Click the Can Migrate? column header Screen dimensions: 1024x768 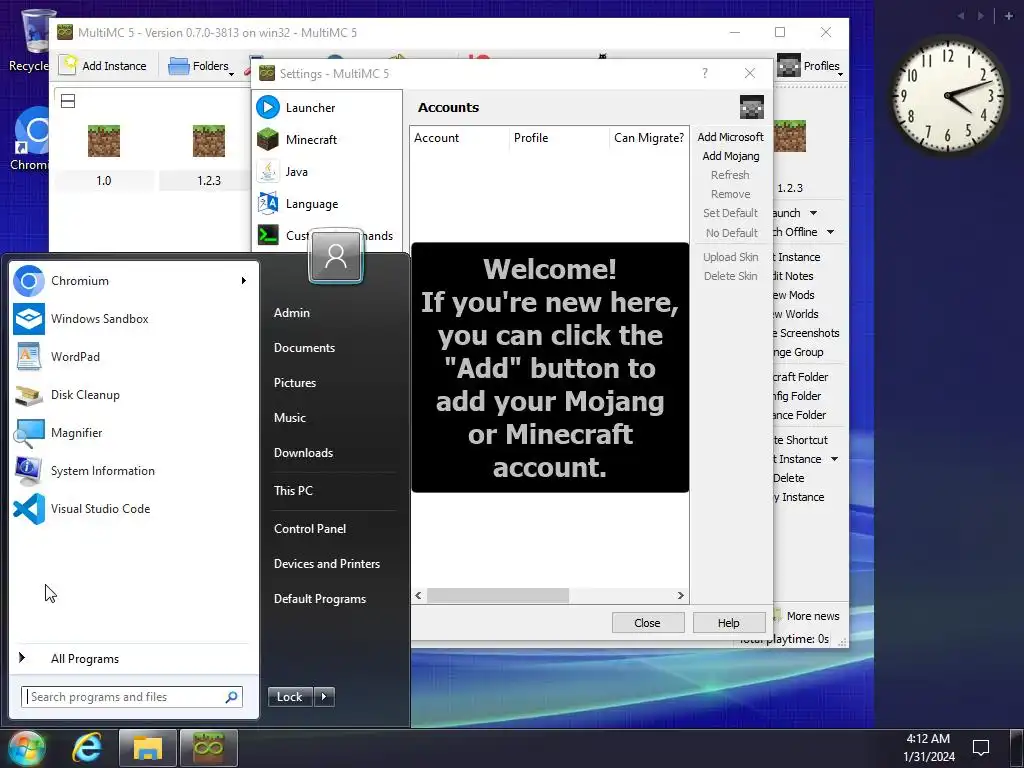tap(648, 138)
